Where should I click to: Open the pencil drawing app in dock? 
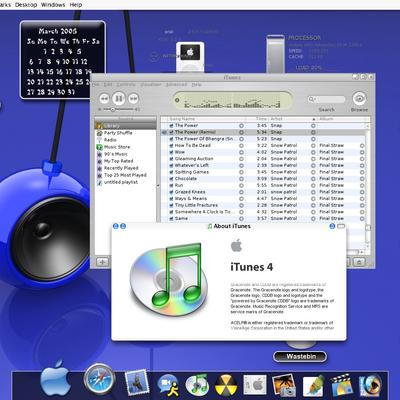pos(313,386)
